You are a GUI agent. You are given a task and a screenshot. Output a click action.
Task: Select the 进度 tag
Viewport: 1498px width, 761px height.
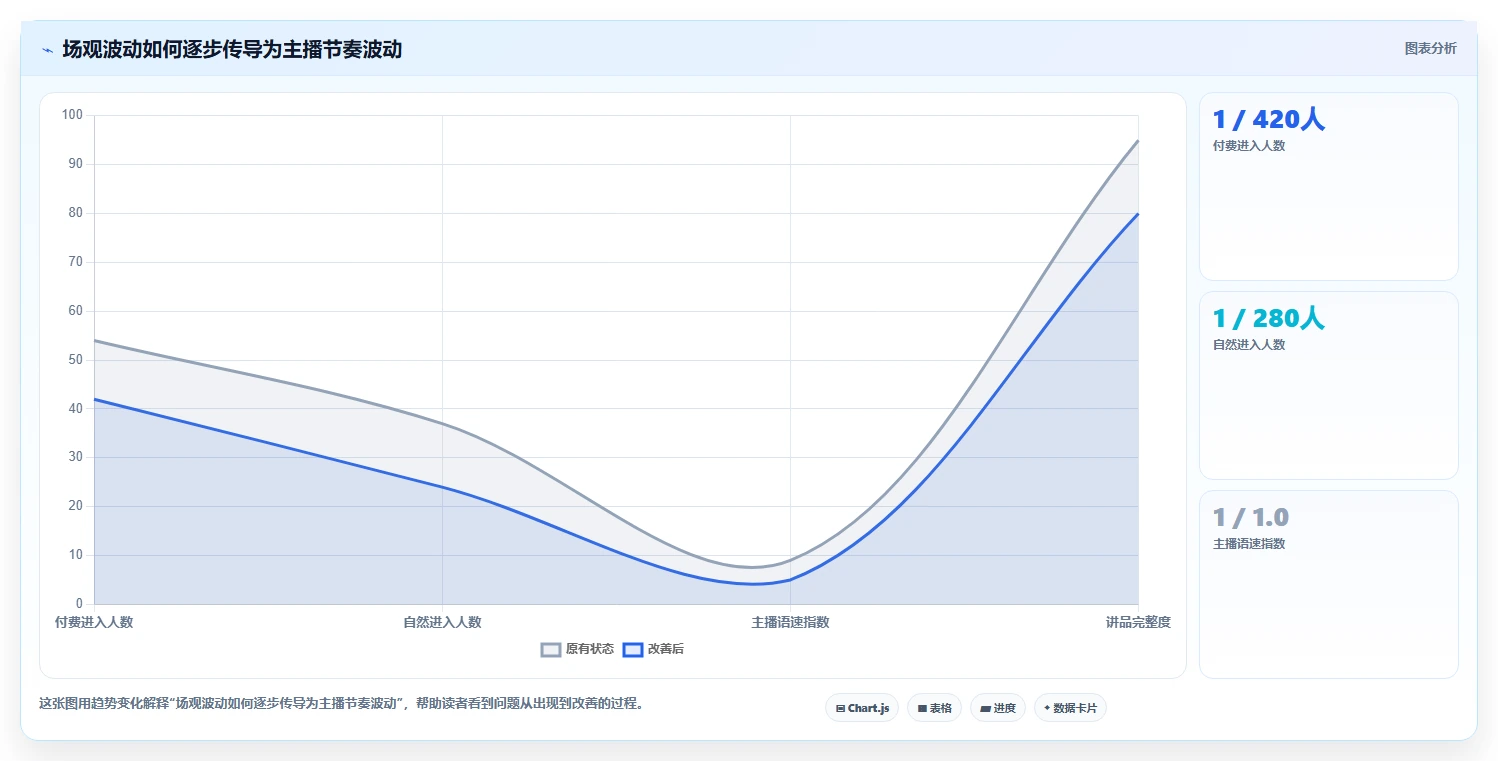point(998,708)
